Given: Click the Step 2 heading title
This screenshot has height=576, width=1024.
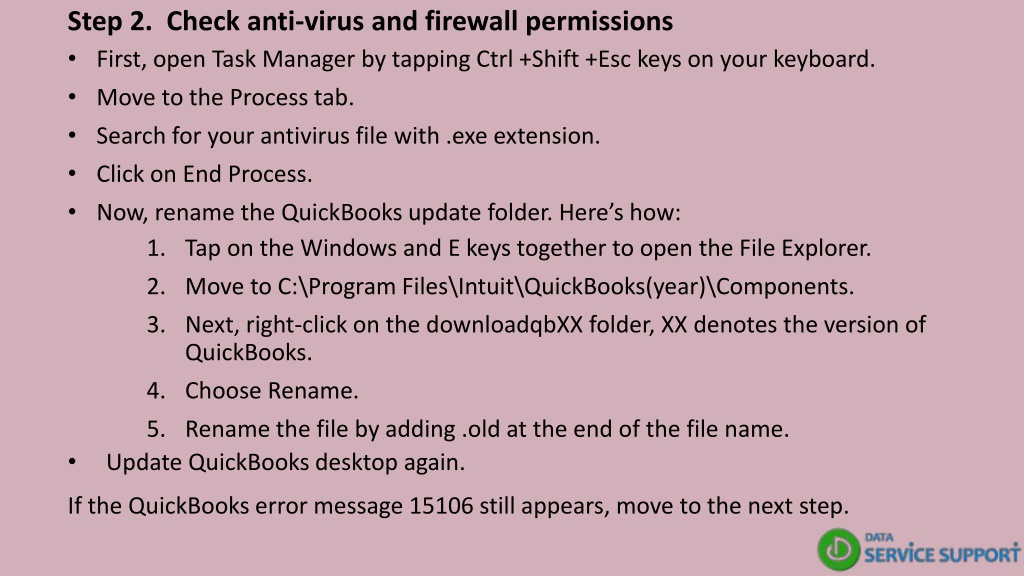Looking at the screenshot, I should pyautogui.click(x=370, y=21).
